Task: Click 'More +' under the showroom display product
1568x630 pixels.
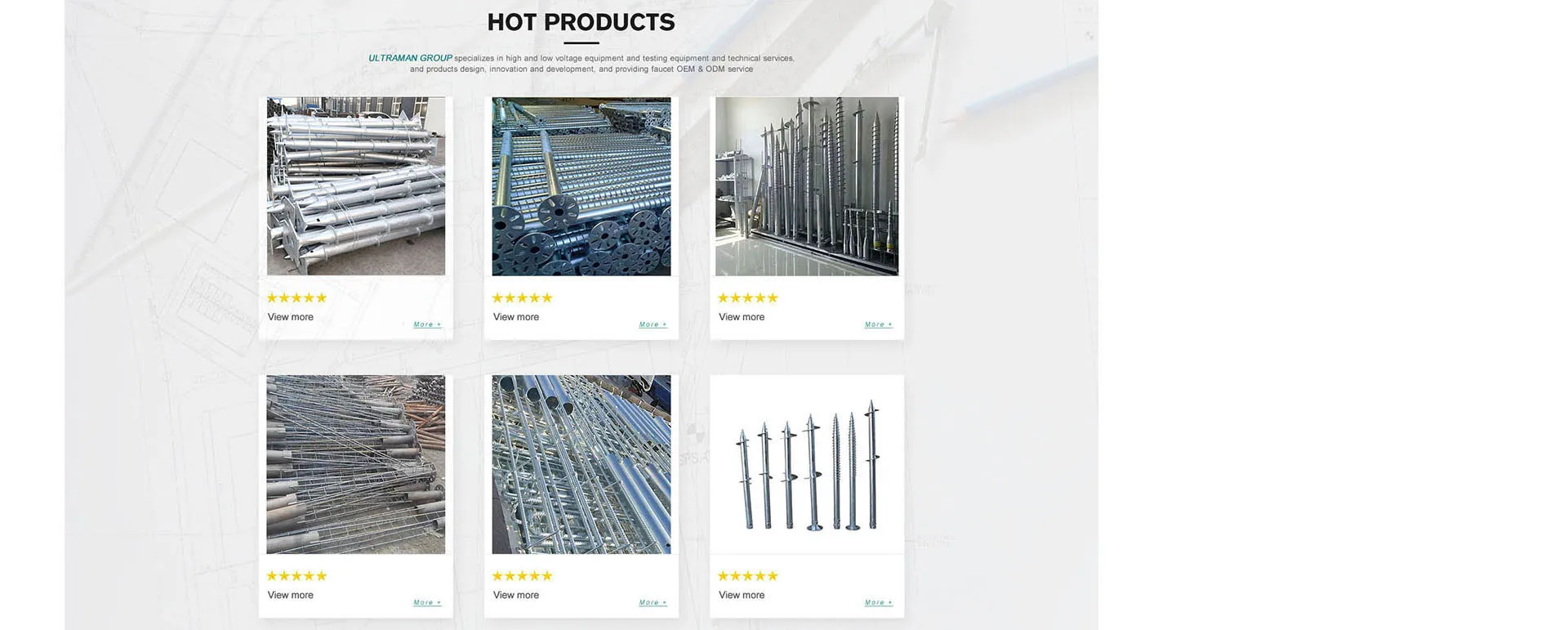Action: [x=879, y=324]
